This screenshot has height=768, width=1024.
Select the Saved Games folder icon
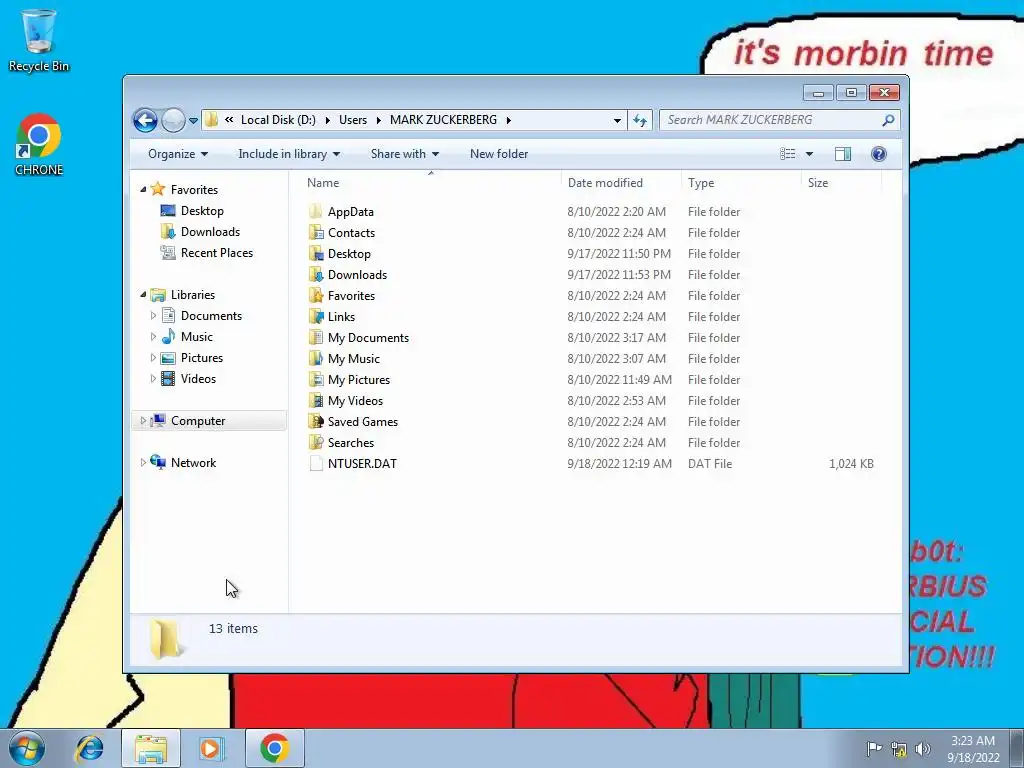(316, 421)
